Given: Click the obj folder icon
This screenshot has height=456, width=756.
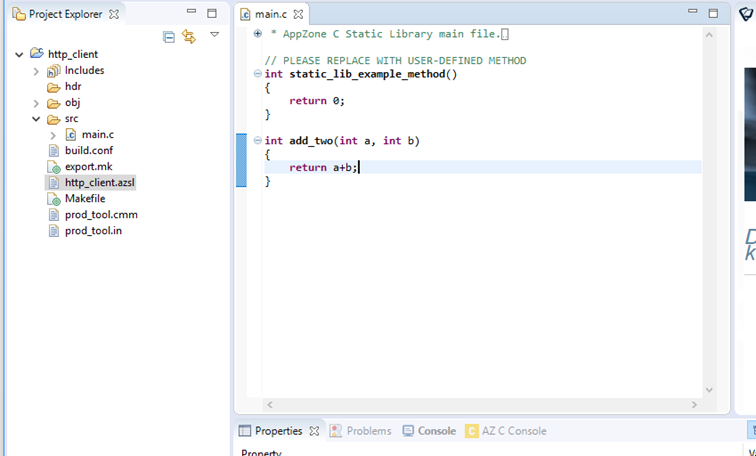Looking at the screenshot, I should [x=53, y=103].
